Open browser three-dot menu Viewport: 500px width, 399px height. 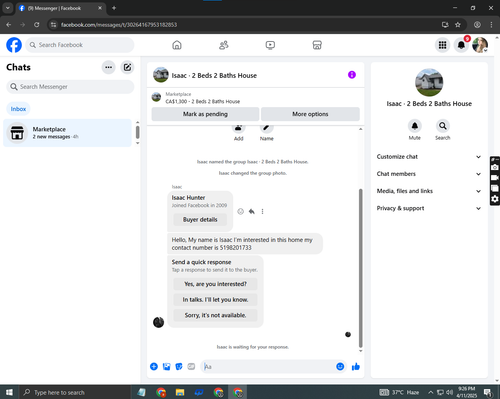[x=491, y=25]
